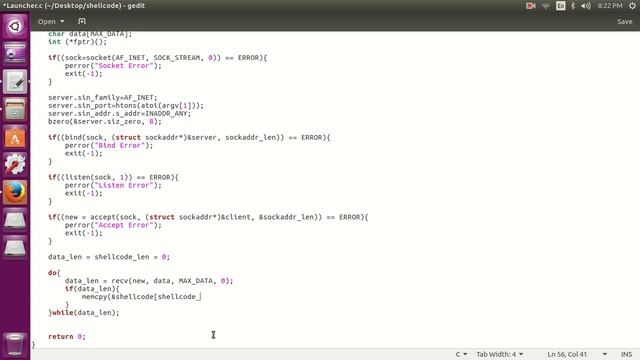The width and height of the screenshot is (640, 360).
Task: Open the Trash in the dock
Action: click(15, 344)
